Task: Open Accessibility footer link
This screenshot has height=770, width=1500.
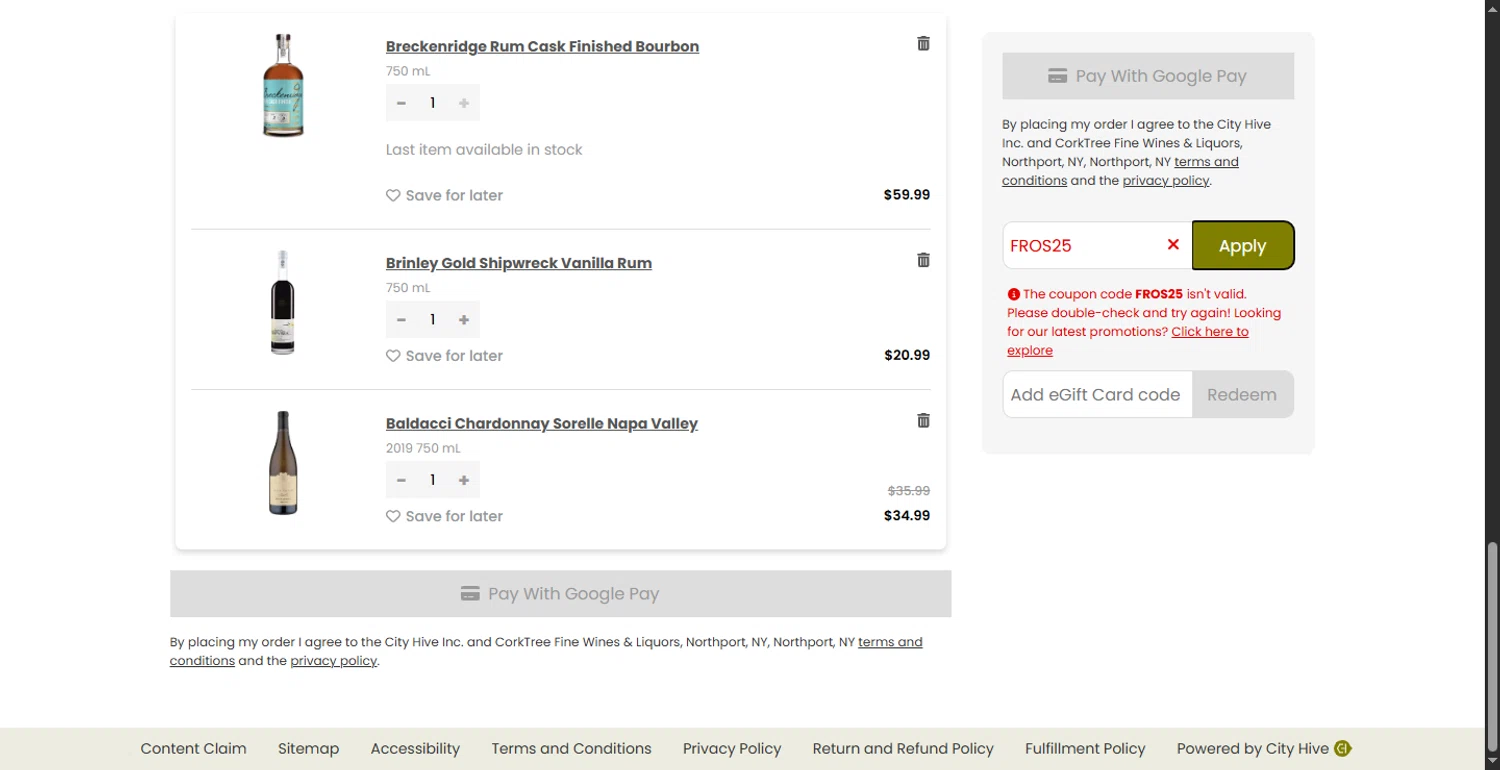Action: pos(415,749)
